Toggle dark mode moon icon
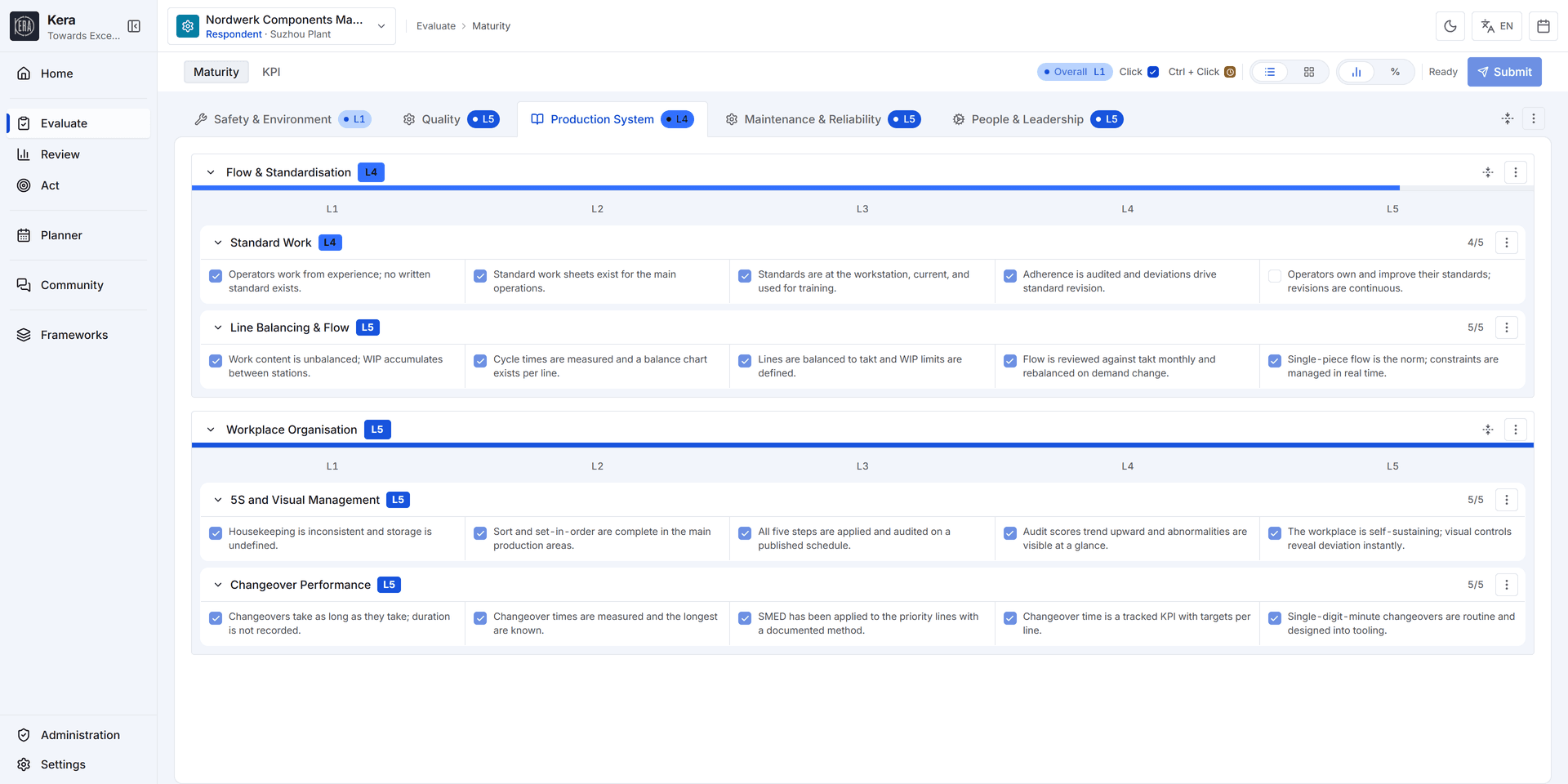The image size is (1568, 784). [1450, 26]
